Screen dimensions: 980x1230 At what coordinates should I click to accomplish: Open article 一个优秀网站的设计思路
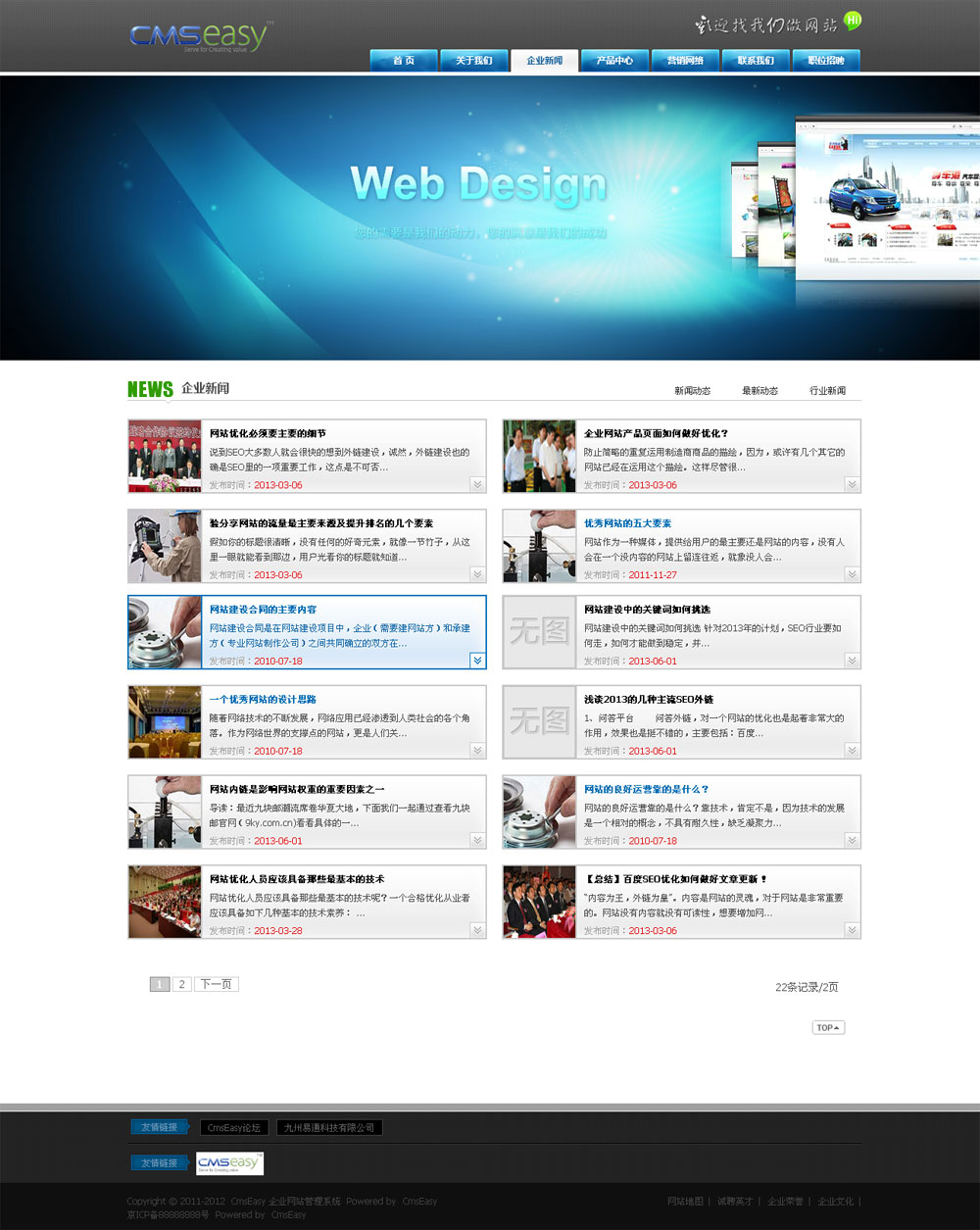(263, 700)
